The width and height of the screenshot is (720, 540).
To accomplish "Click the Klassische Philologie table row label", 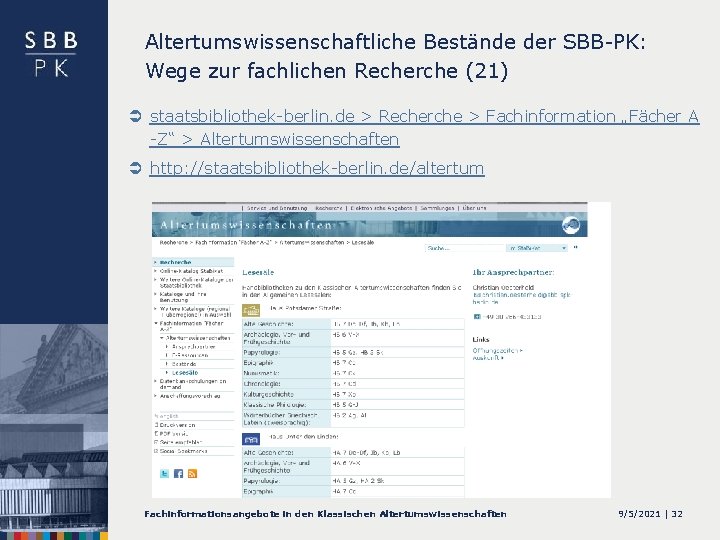I will (x=275, y=405).
